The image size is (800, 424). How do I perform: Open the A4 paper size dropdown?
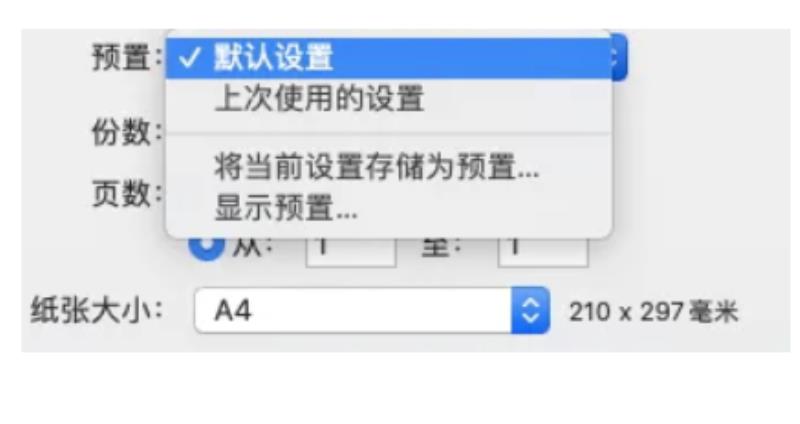371,310
